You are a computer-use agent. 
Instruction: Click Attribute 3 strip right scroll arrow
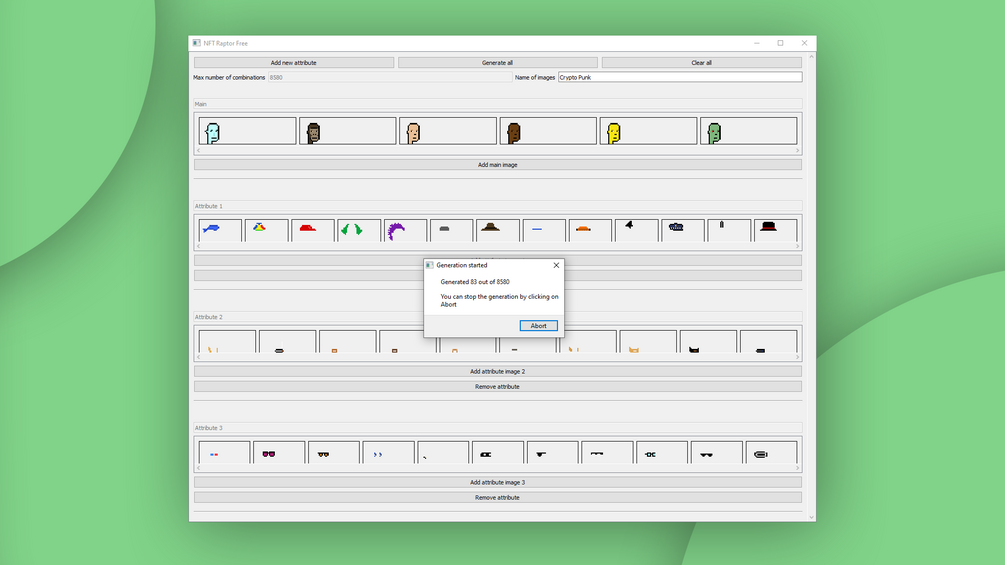coord(798,468)
